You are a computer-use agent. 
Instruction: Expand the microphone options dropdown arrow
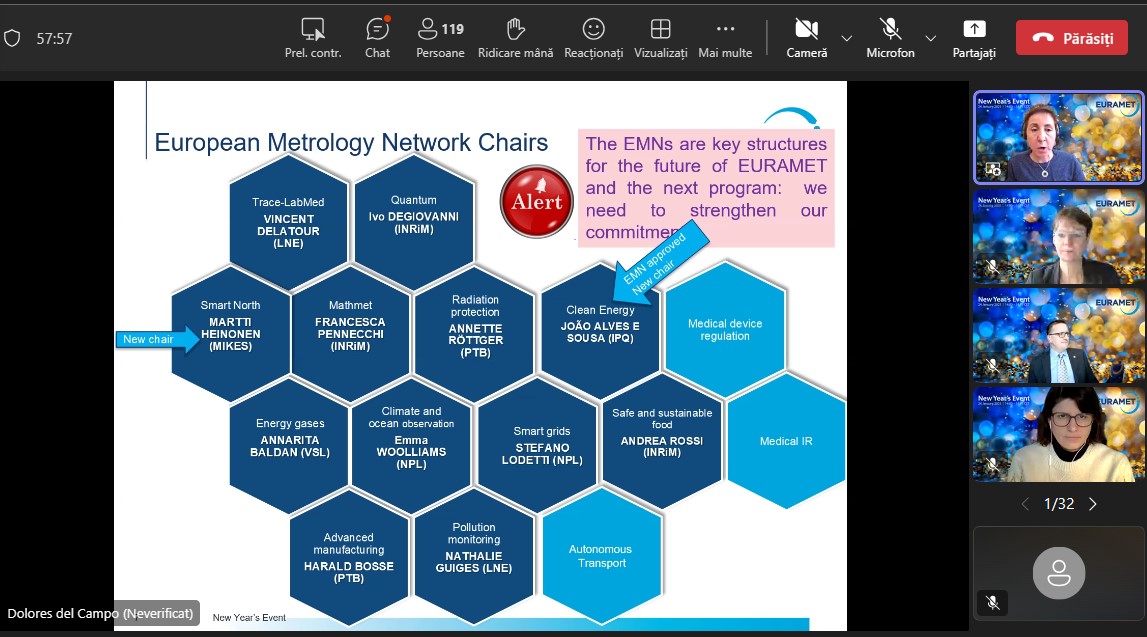pyautogui.click(x=931, y=38)
